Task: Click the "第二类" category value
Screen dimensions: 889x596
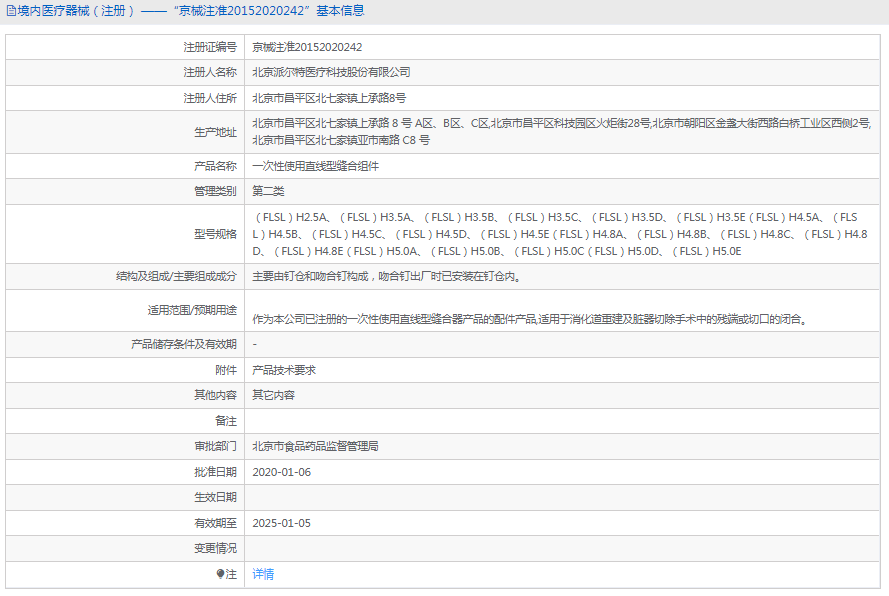Action: pos(268,191)
